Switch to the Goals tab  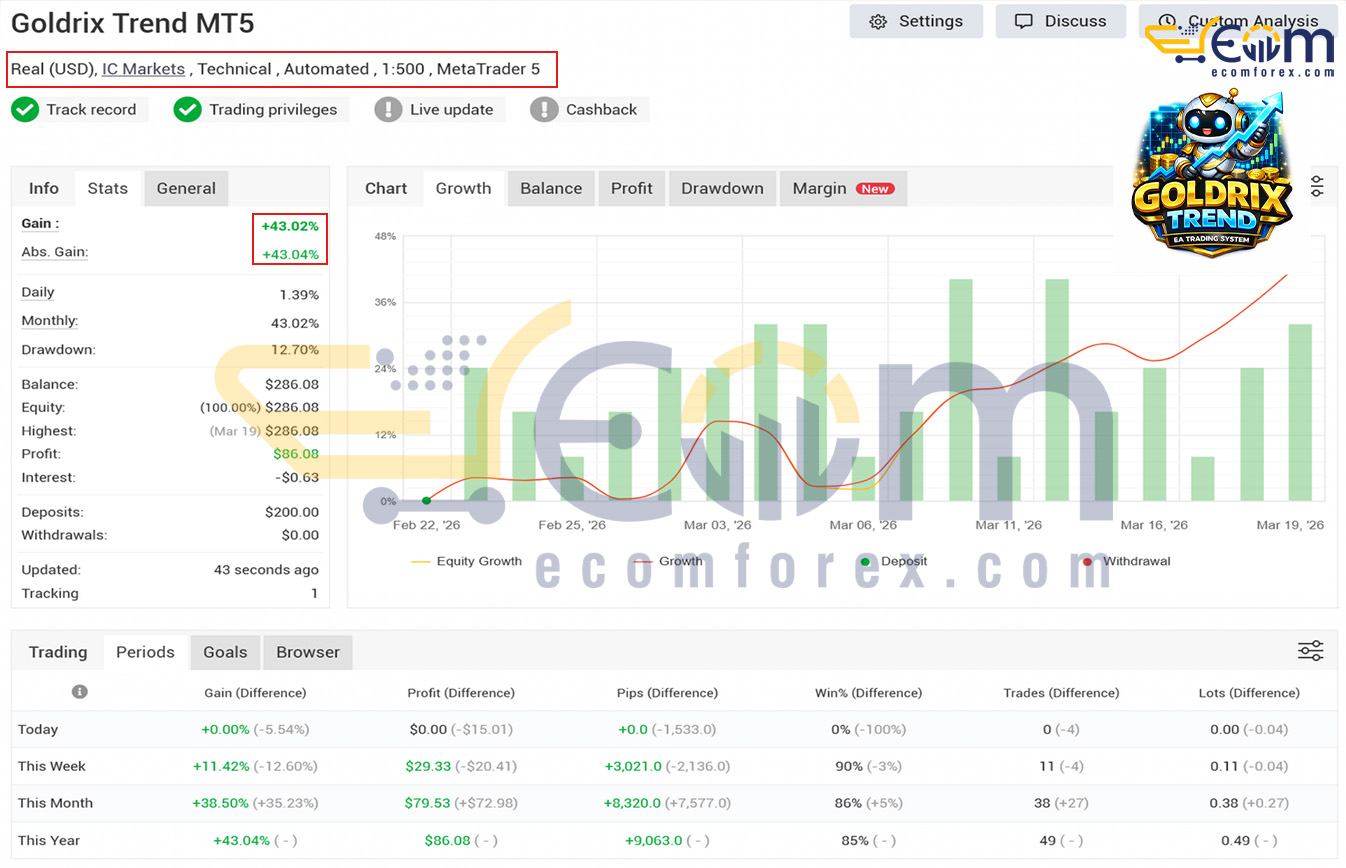click(x=225, y=652)
